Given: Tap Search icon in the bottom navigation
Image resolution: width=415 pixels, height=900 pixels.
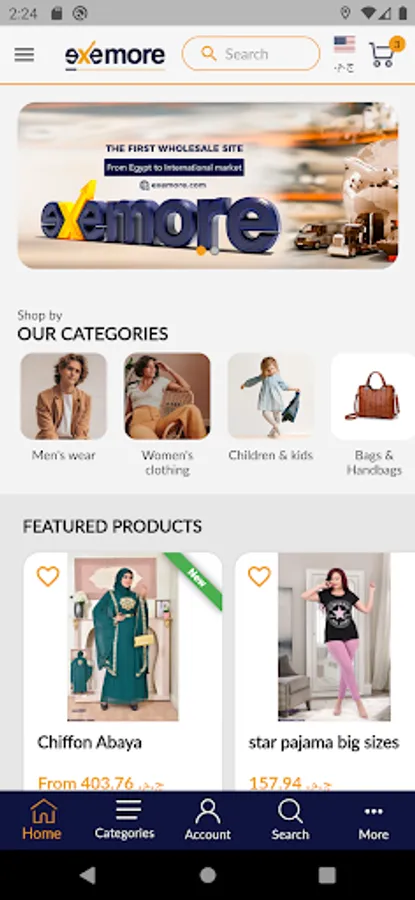Looking at the screenshot, I should tap(290, 820).
